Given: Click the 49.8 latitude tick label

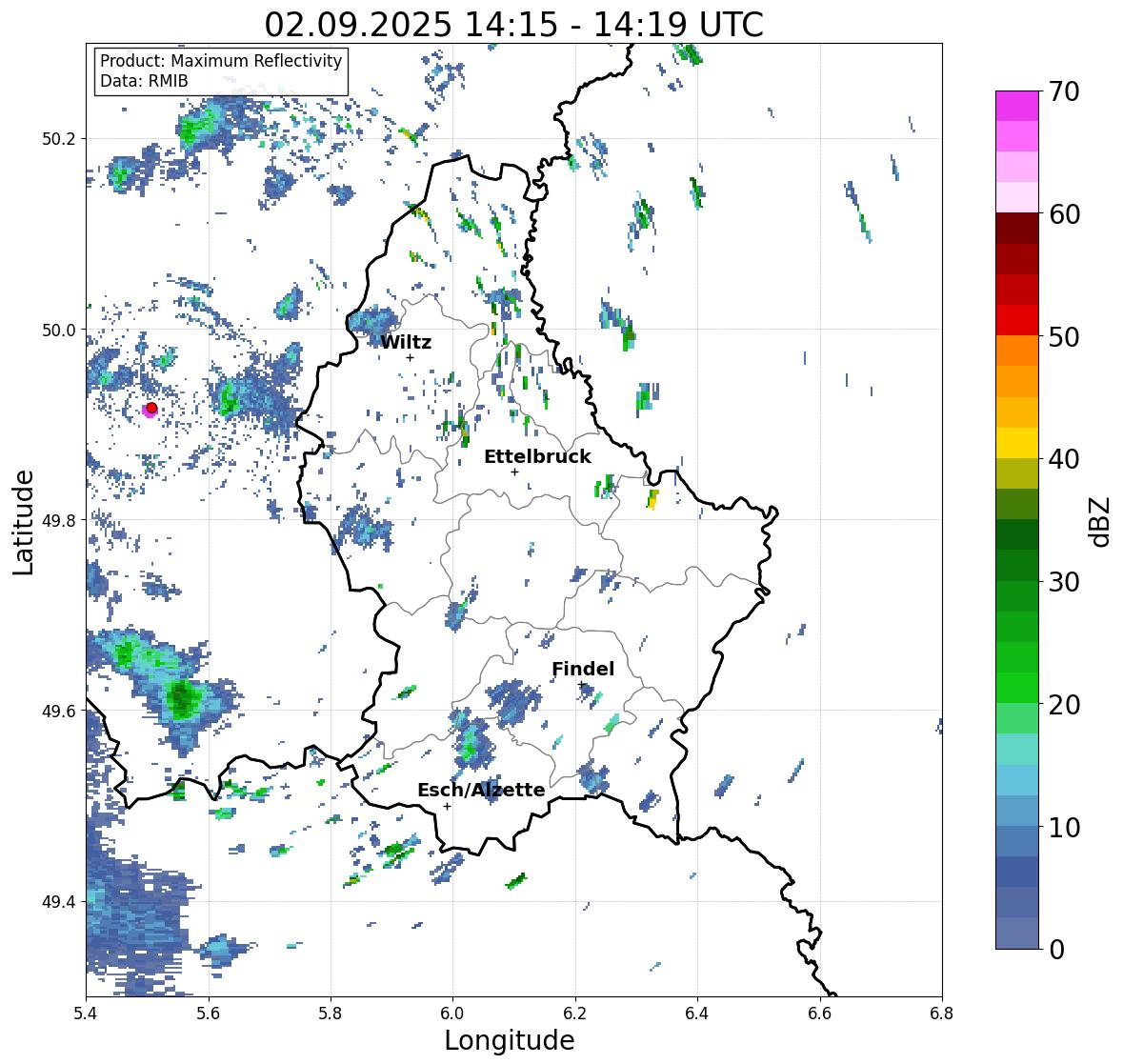Looking at the screenshot, I should pyautogui.click(x=59, y=520).
